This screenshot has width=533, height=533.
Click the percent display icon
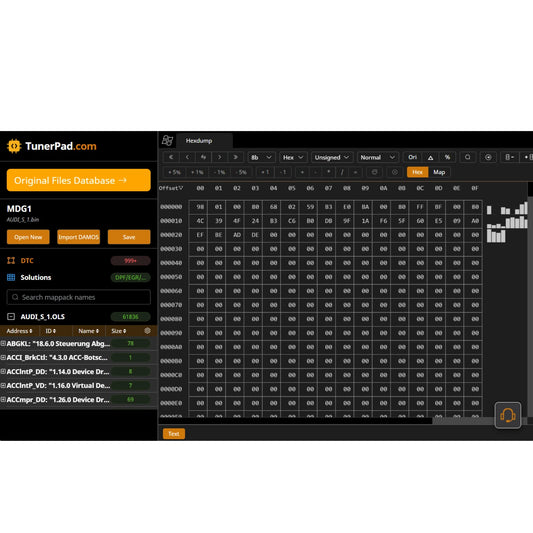point(447,157)
